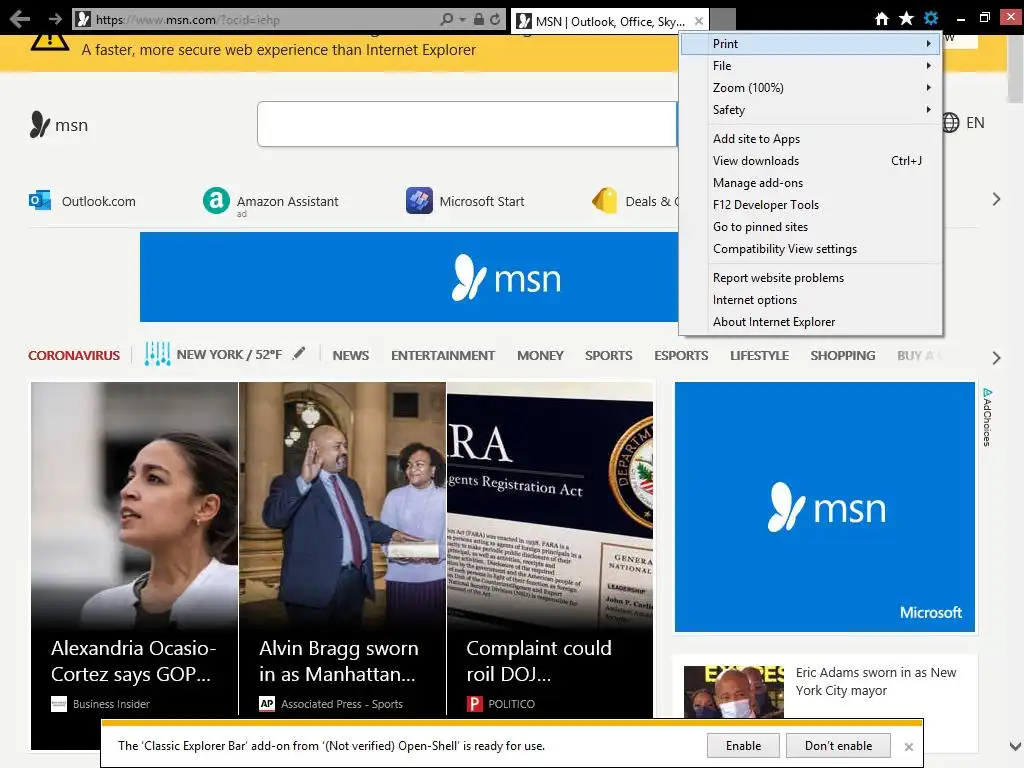
Task: Open the Home page icon
Action: (882, 19)
